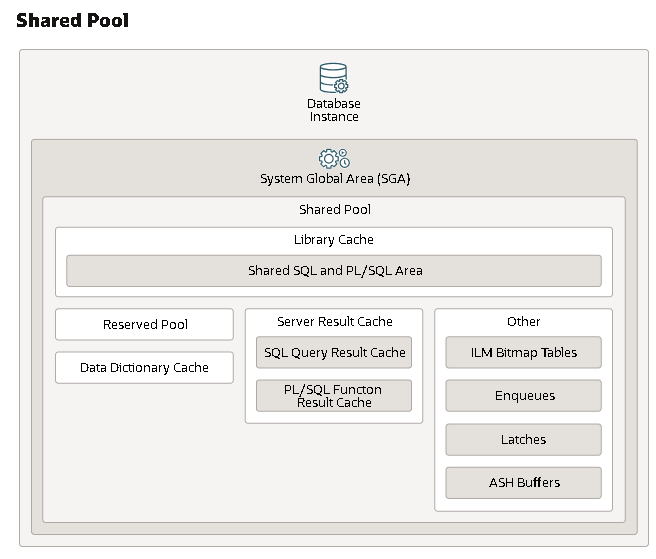
Task: Click the Shared Pool container label
Action: (334, 210)
